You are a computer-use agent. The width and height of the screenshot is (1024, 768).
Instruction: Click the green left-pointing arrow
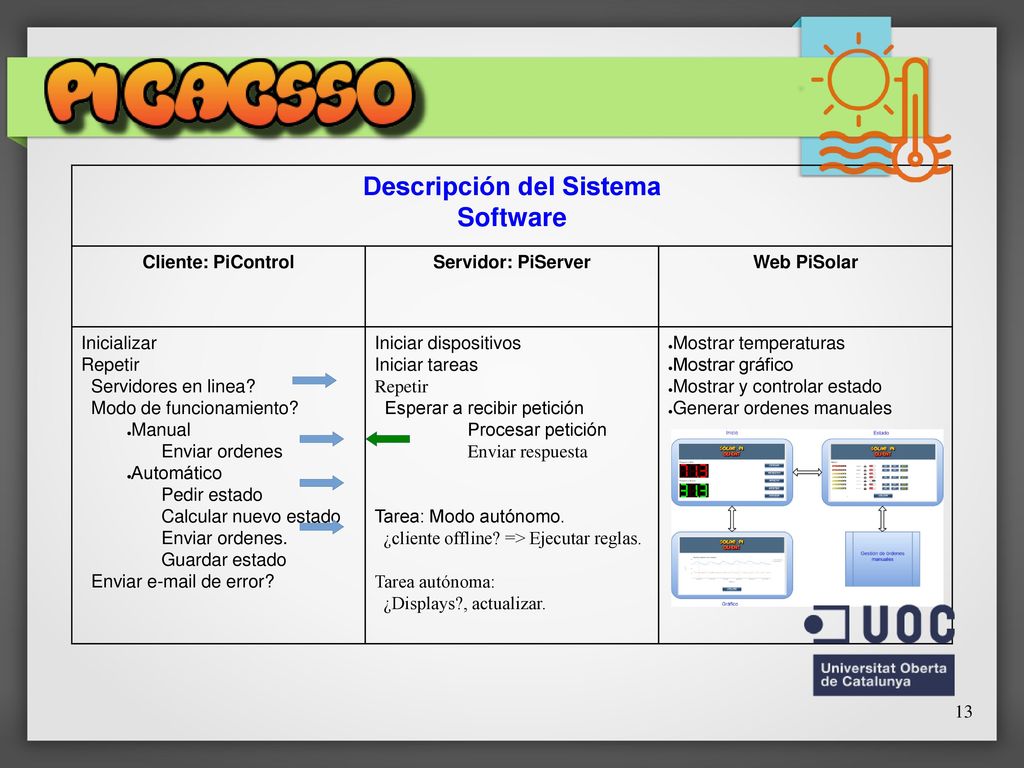389,439
